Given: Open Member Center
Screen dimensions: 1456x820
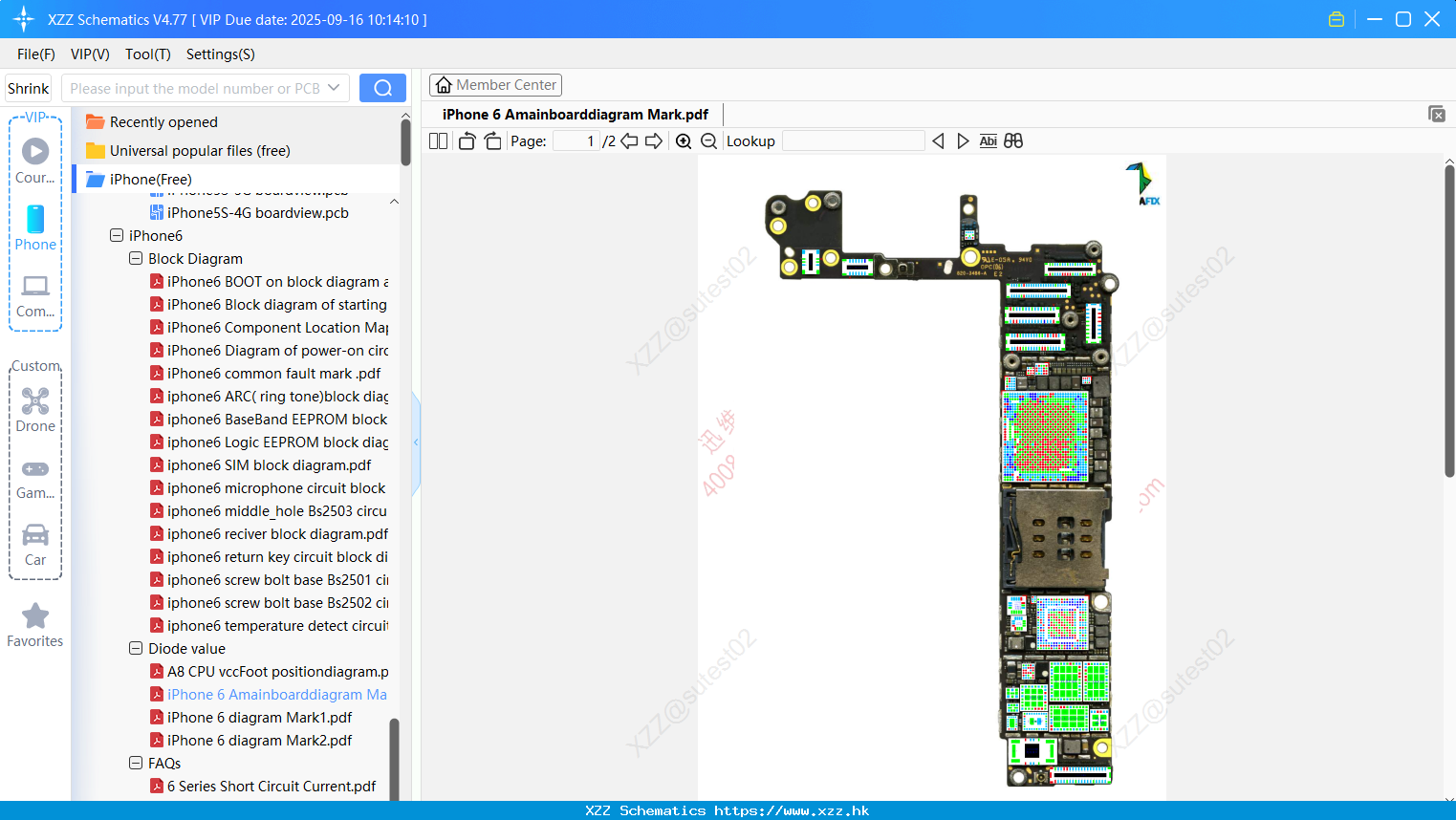Looking at the screenshot, I should click(495, 85).
